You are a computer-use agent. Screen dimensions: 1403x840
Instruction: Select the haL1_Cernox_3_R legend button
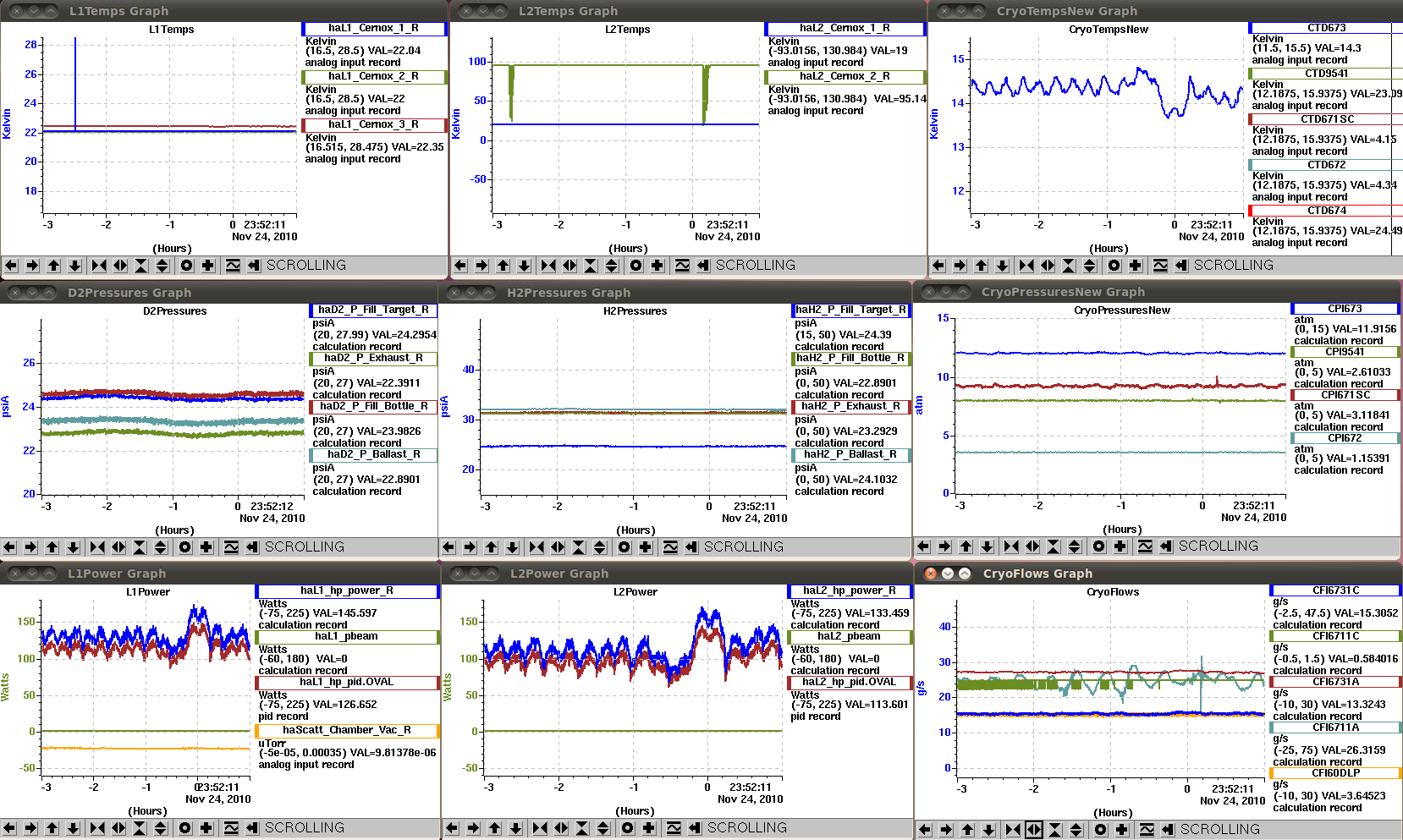pyautogui.click(x=374, y=125)
